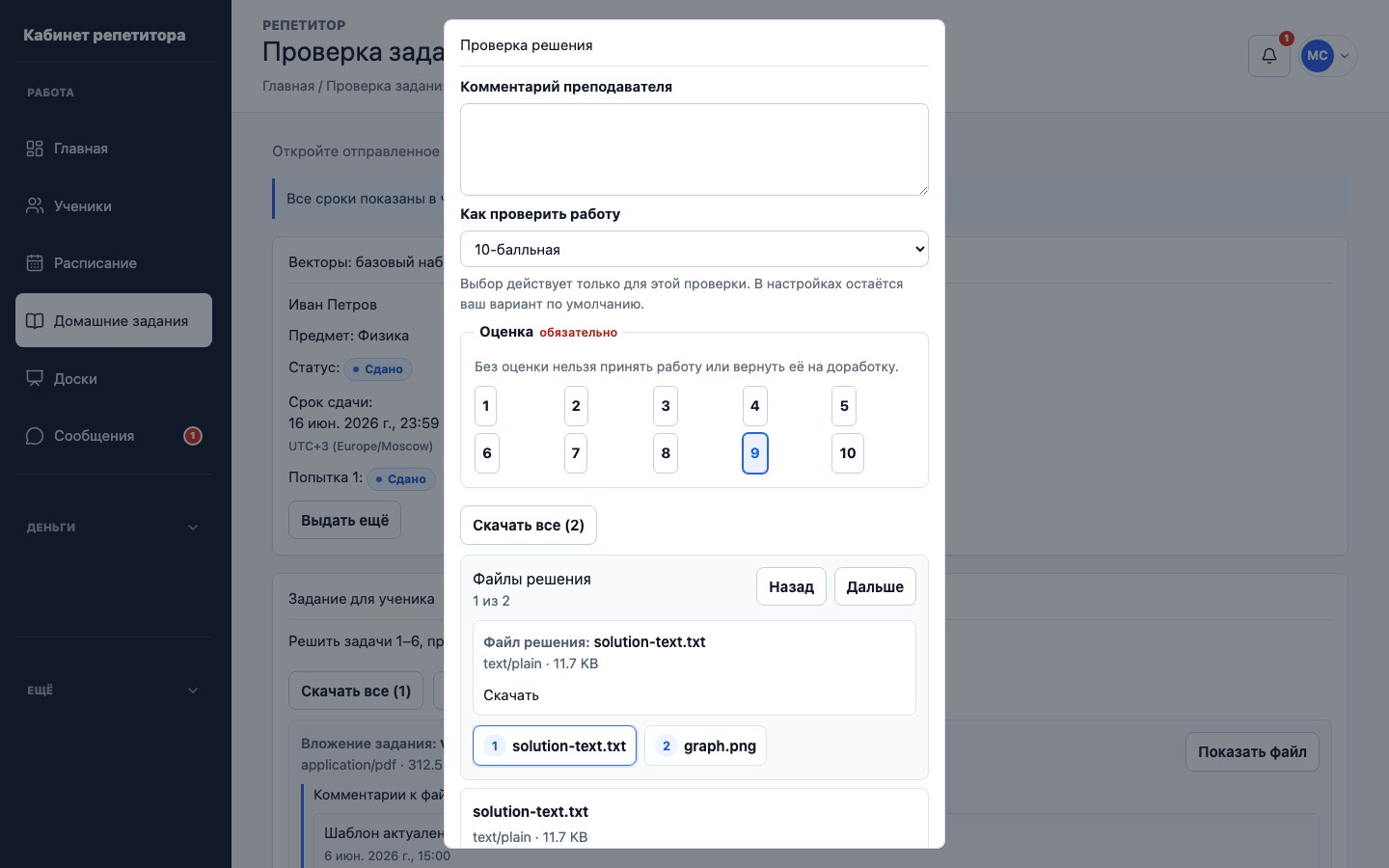Select grade 2
The height and width of the screenshot is (868, 1389).
pos(576,406)
